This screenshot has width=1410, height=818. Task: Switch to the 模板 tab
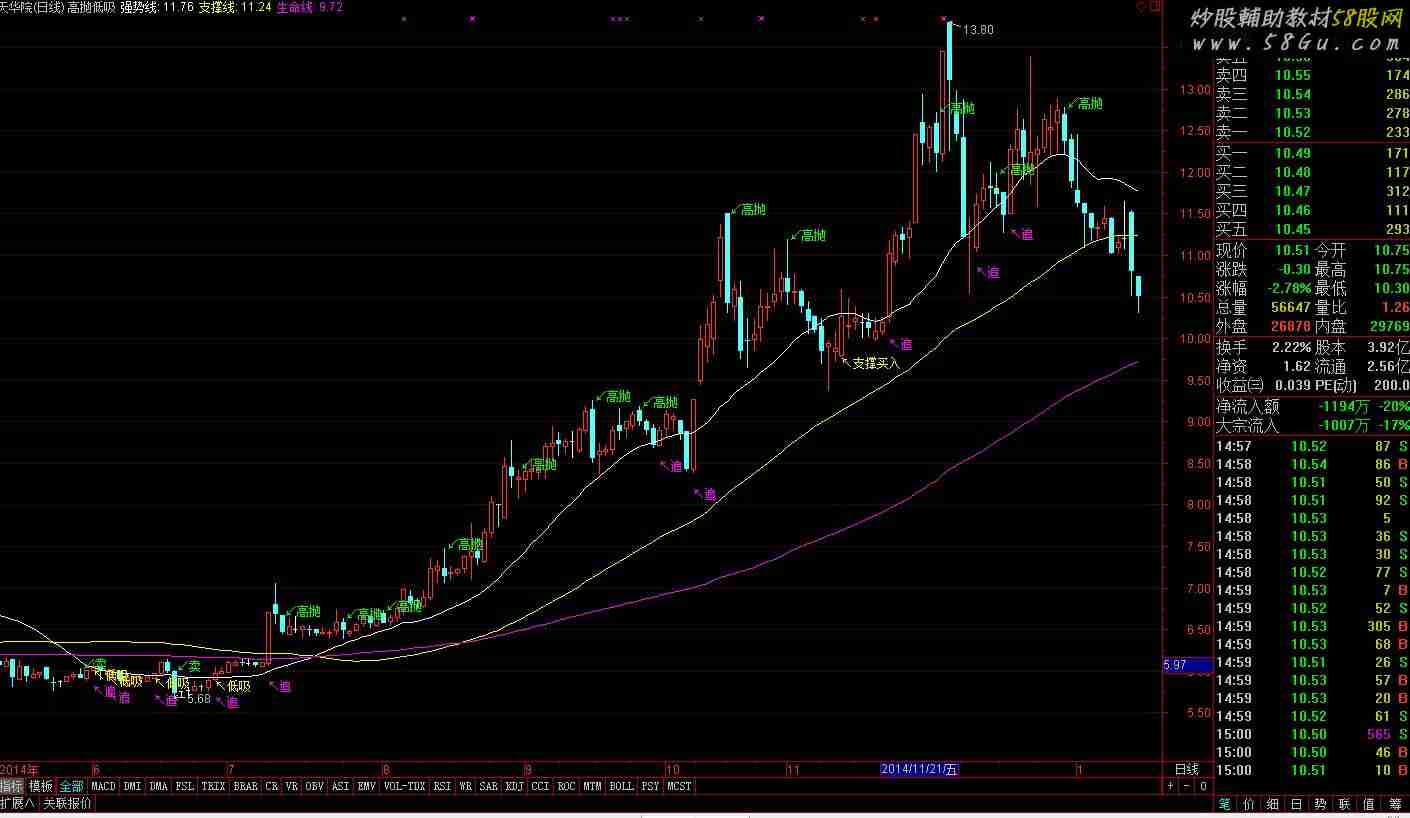click(41, 786)
